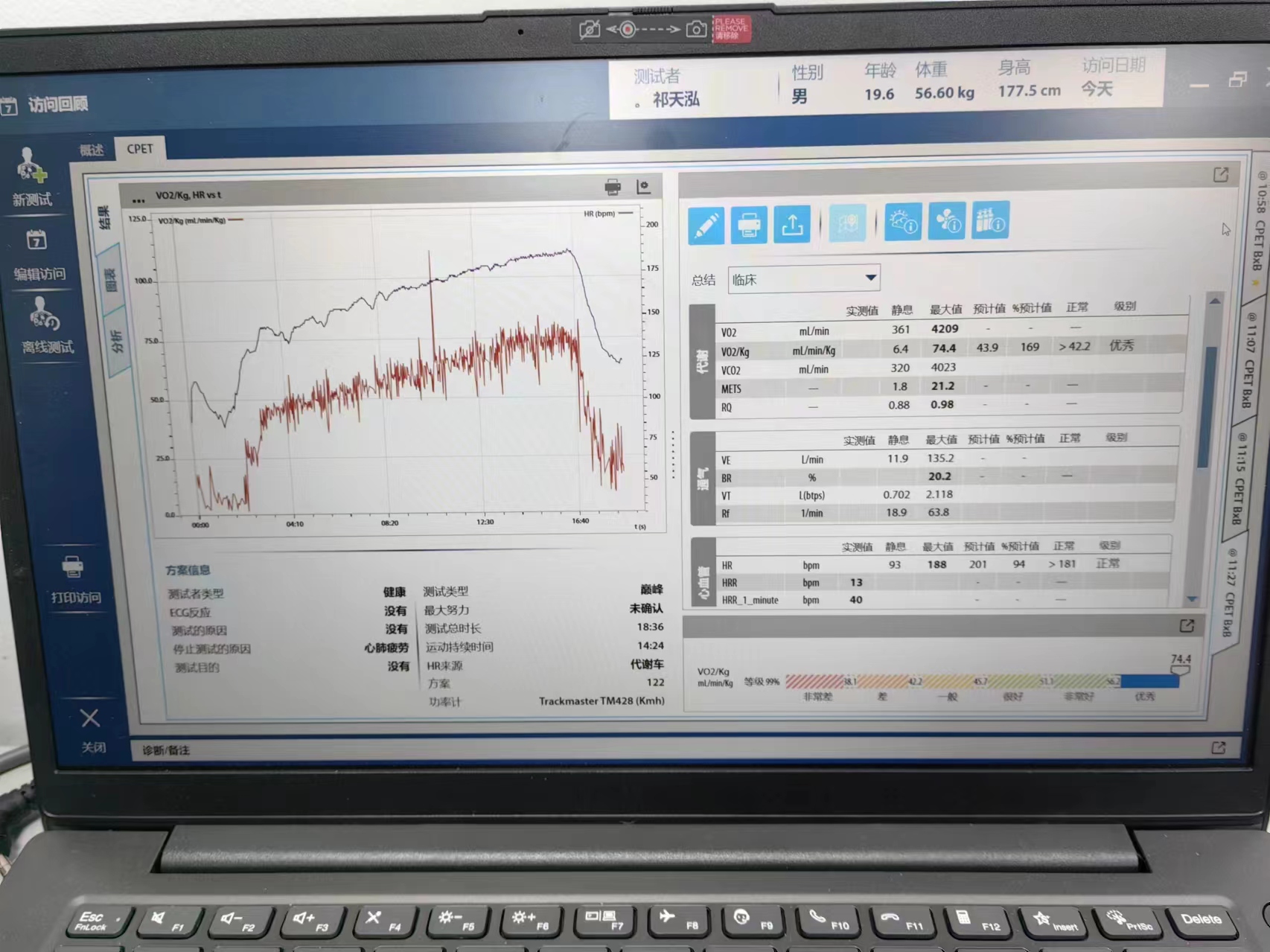Screen dimensions: 1270x952
Task: Open the 11:27 CPET BxB side tab
Action: [x=1230, y=592]
